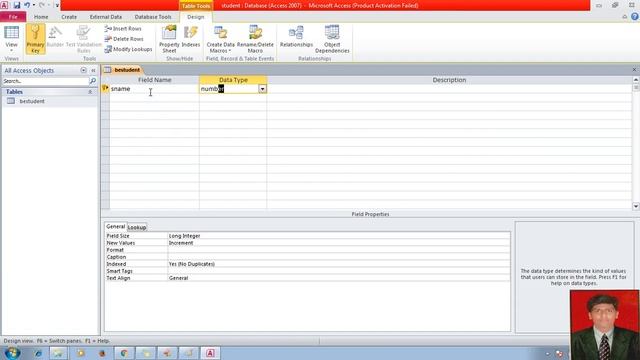Switch to the Create ribbon tab
The image size is (640, 360).
(x=69, y=17)
